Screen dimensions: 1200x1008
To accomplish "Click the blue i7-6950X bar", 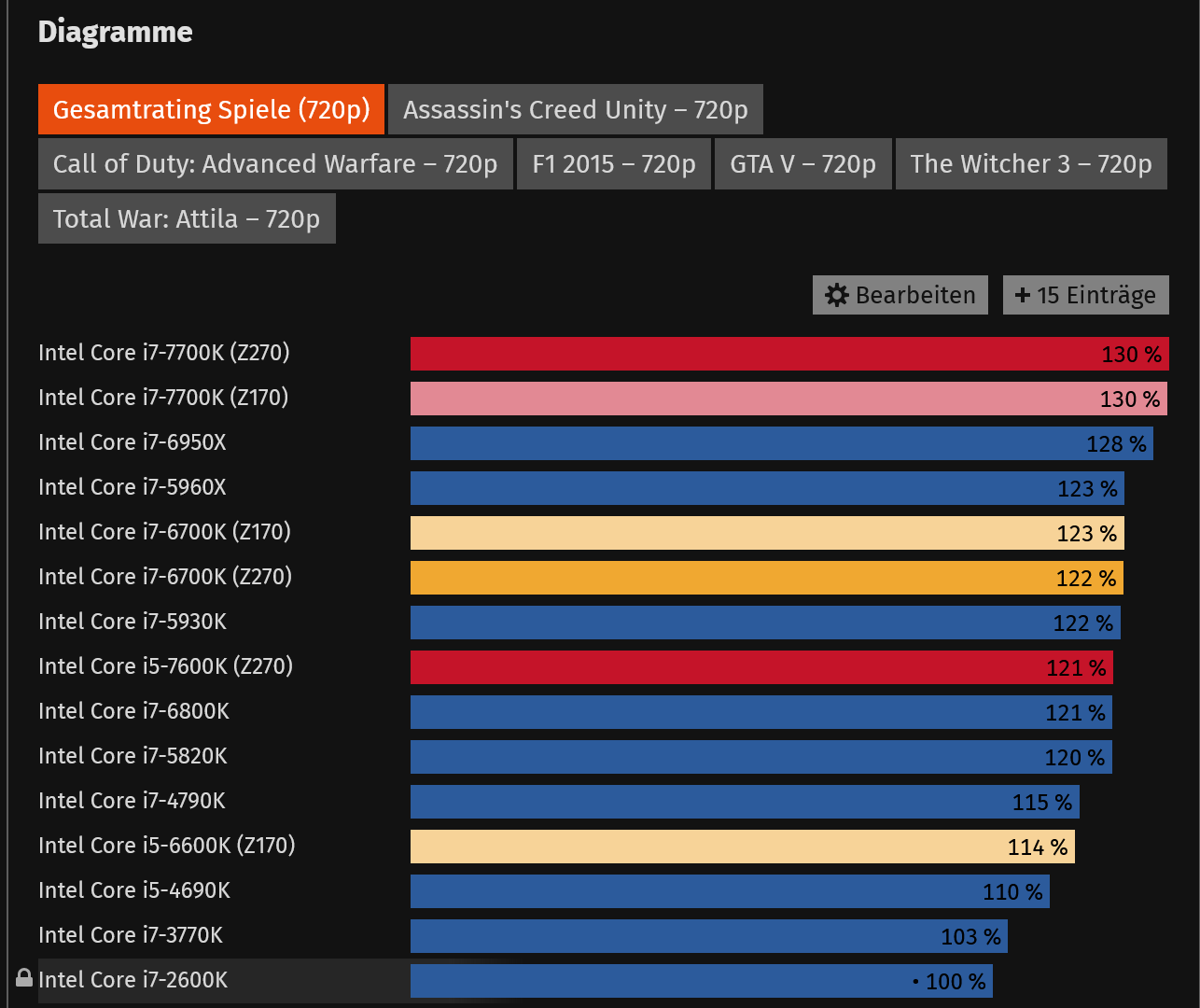I will 782,443.
